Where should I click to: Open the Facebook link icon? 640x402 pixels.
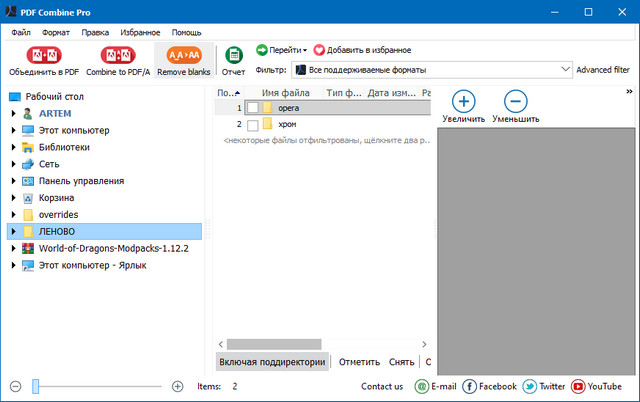(x=470, y=386)
